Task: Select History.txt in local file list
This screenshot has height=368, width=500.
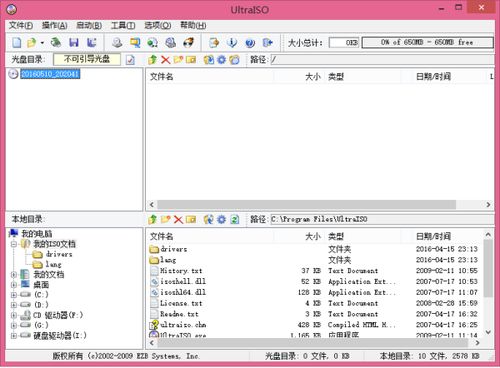Action: coord(181,271)
